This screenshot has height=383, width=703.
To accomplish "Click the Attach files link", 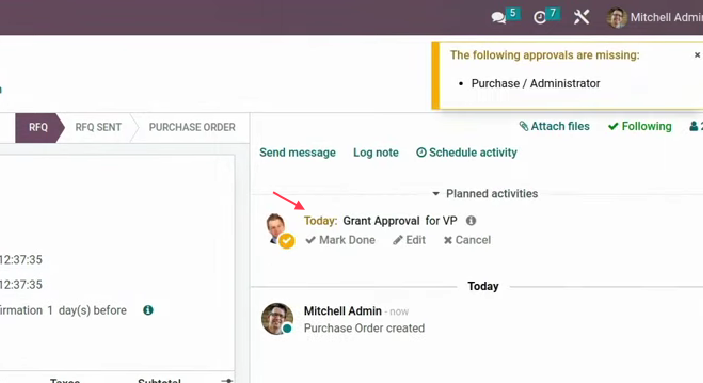I will (554, 126).
